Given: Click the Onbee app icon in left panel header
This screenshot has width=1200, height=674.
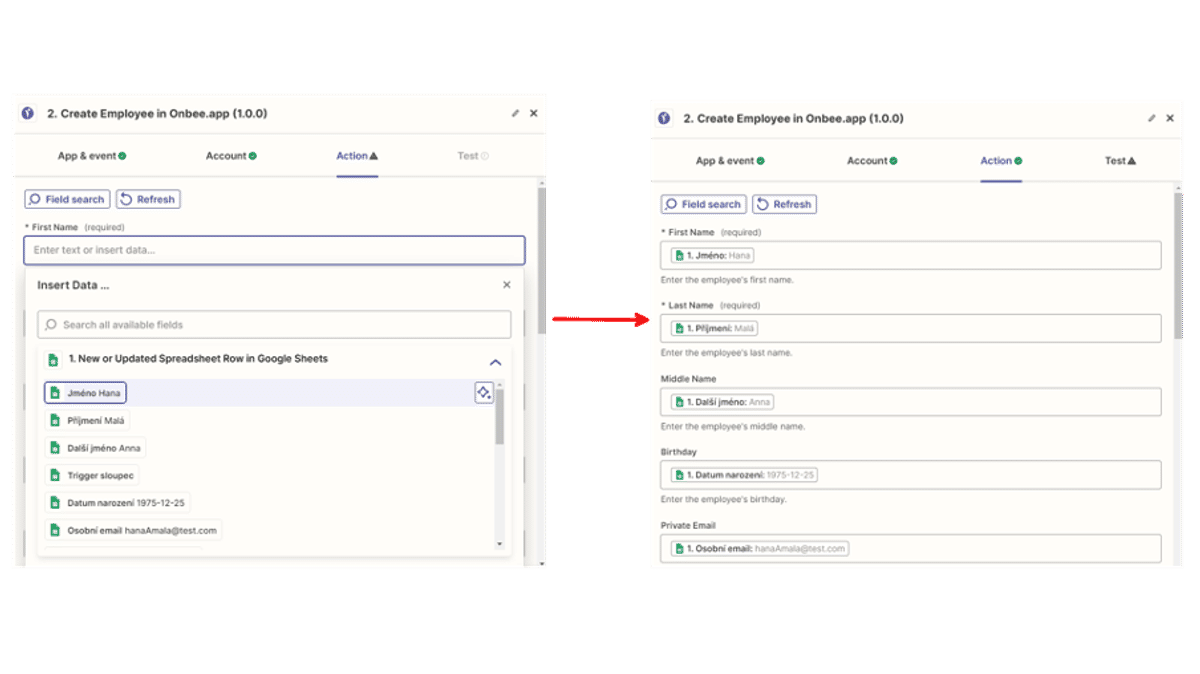Looking at the screenshot, I should click(x=28, y=114).
